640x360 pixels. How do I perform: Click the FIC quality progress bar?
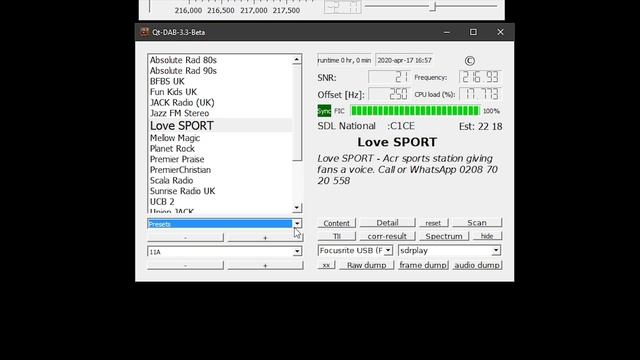pyautogui.click(x=415, y=111)
